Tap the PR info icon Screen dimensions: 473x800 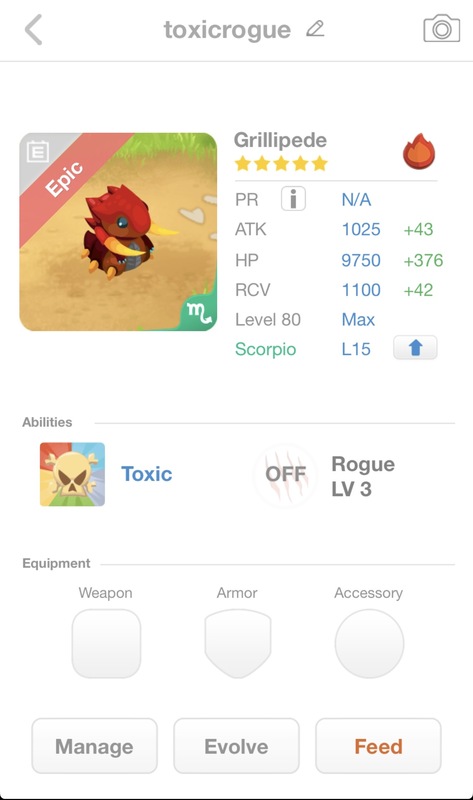(x=293, y=199)
